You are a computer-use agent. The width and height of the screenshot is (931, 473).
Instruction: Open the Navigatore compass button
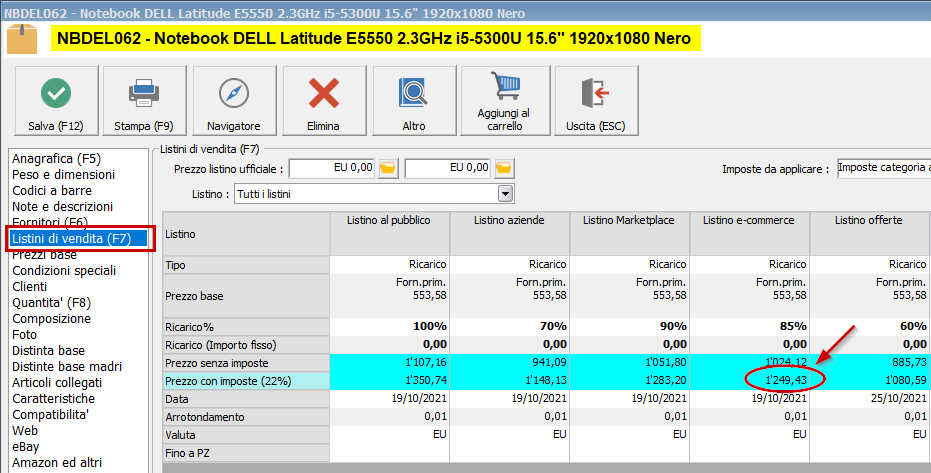[x=234, y=101]
